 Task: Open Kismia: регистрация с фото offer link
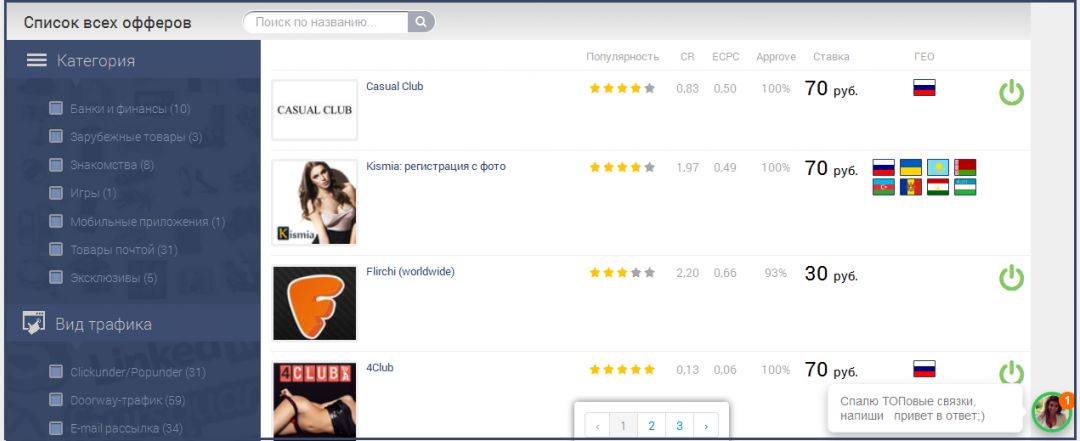(436, 167)
